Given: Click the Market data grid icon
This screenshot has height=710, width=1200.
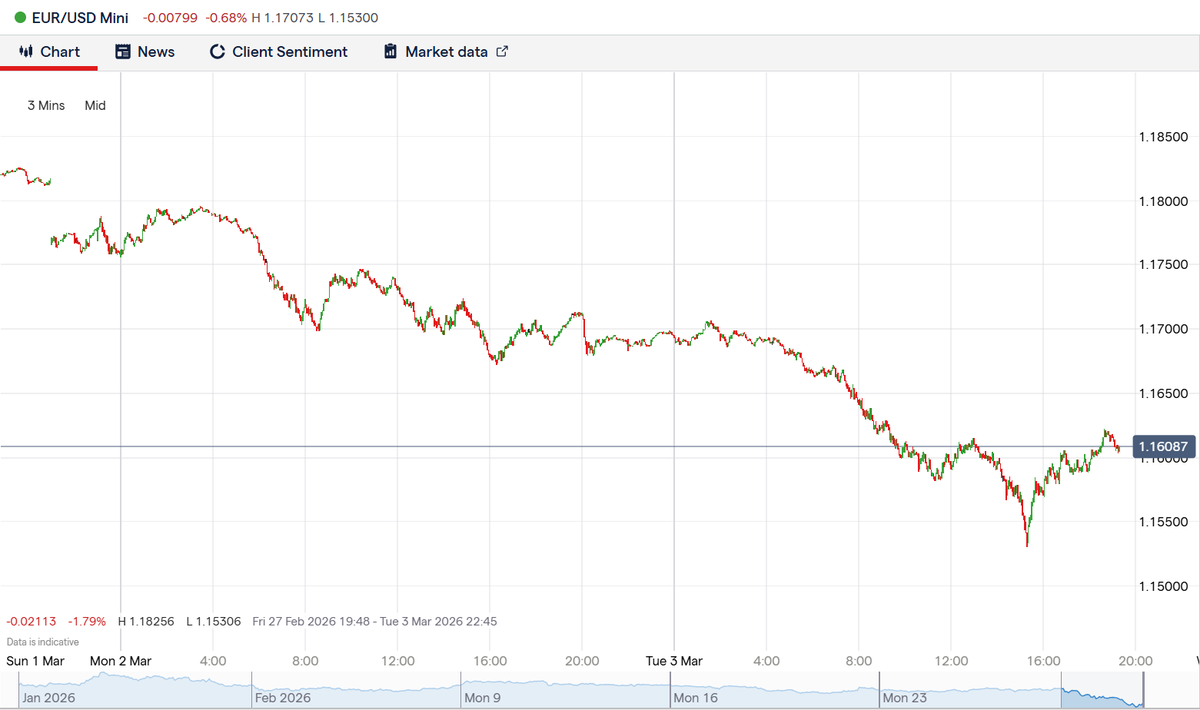Looking at the screenshot, I should (389, 51).
